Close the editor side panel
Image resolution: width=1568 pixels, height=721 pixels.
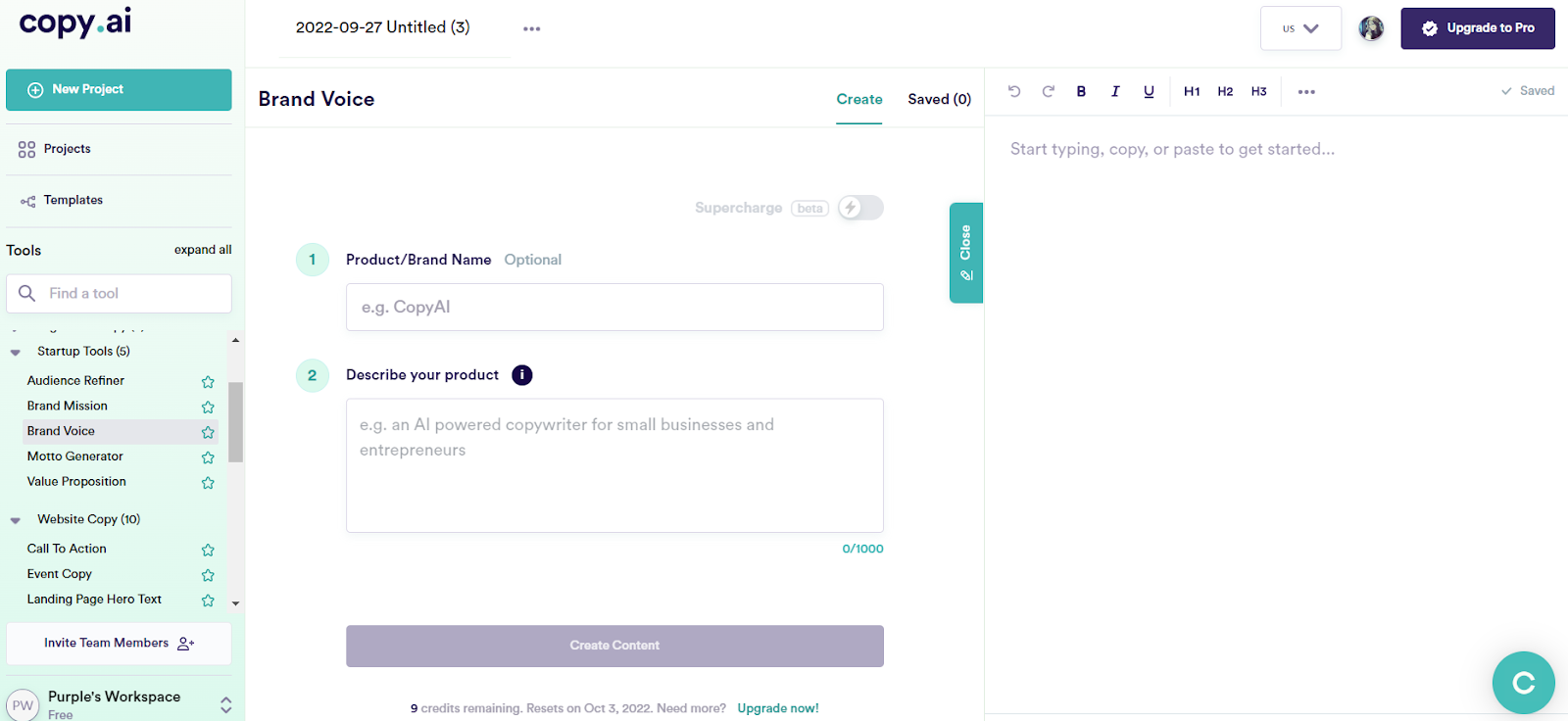pos(966,253)
